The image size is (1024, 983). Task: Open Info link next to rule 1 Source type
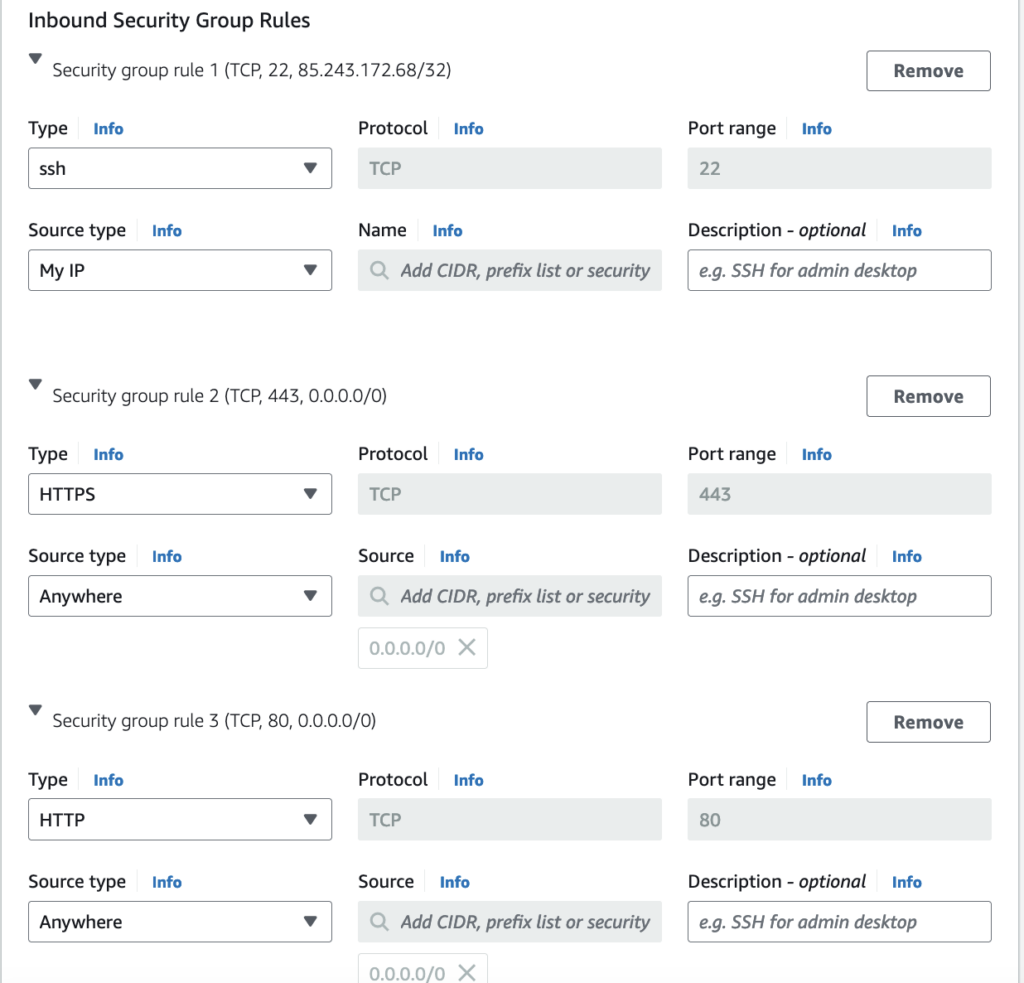coord(167,231)
